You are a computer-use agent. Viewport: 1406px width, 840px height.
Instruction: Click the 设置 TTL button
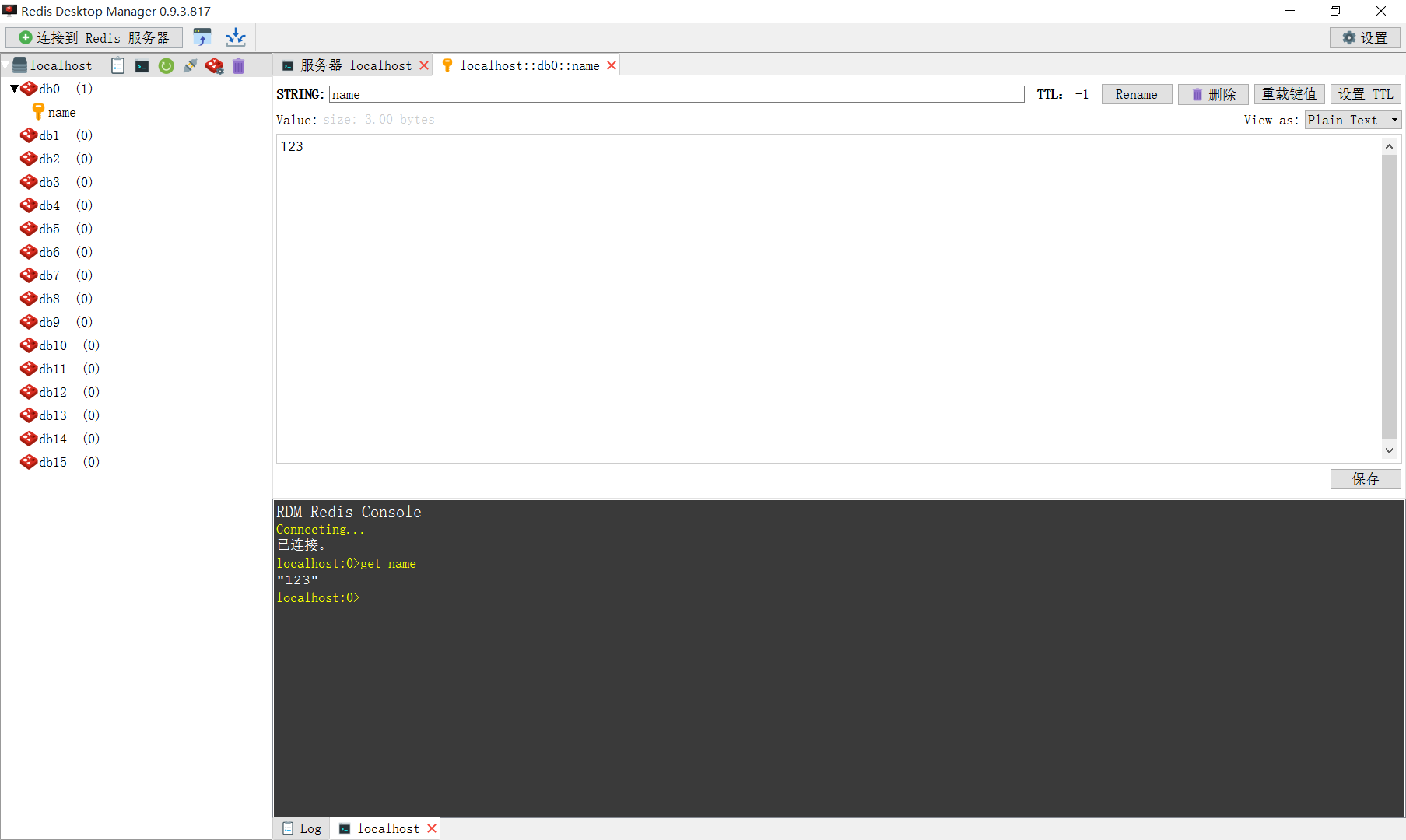coord(1366,94)
